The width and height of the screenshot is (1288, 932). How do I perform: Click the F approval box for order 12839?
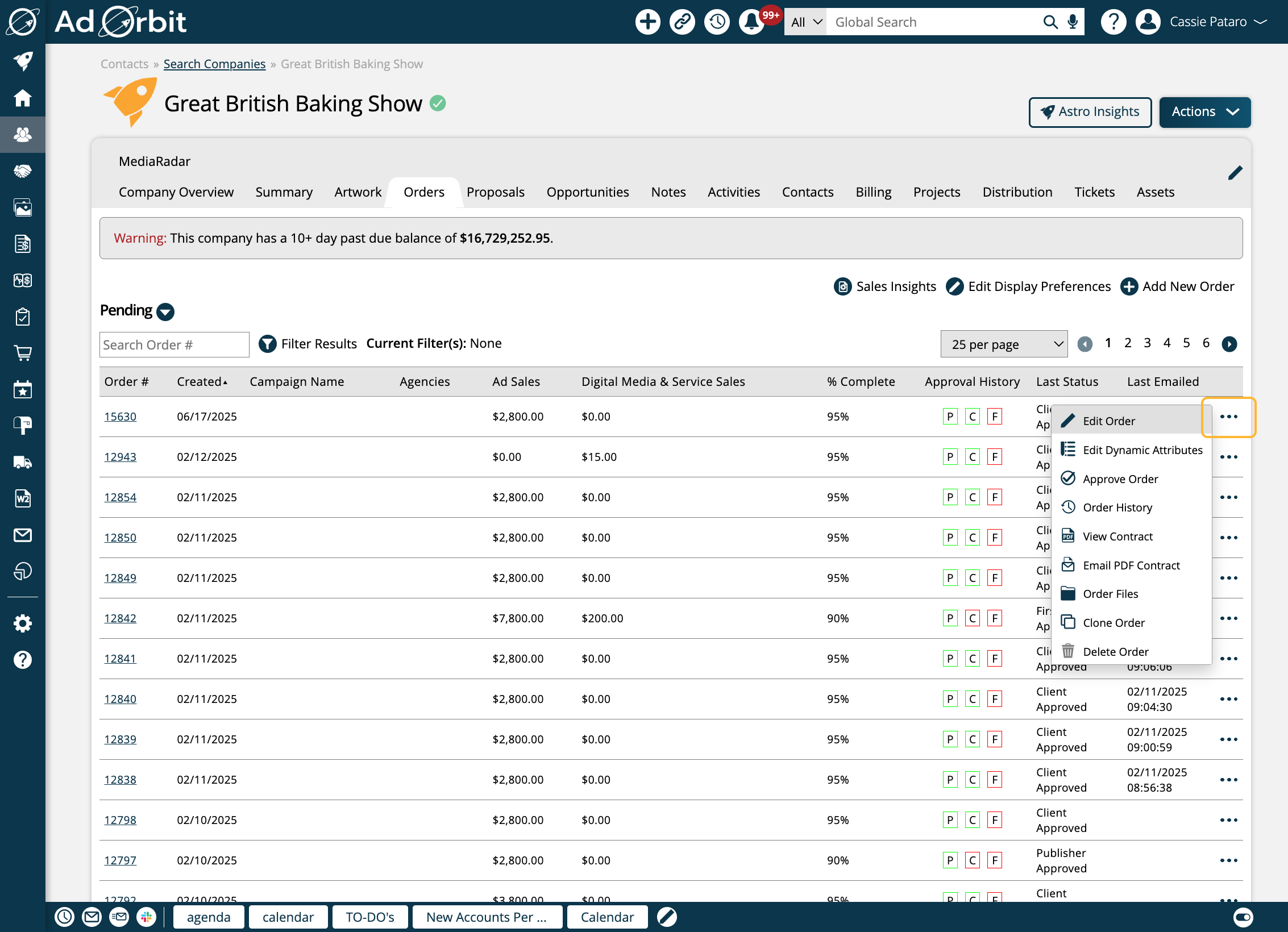[994, 739]
